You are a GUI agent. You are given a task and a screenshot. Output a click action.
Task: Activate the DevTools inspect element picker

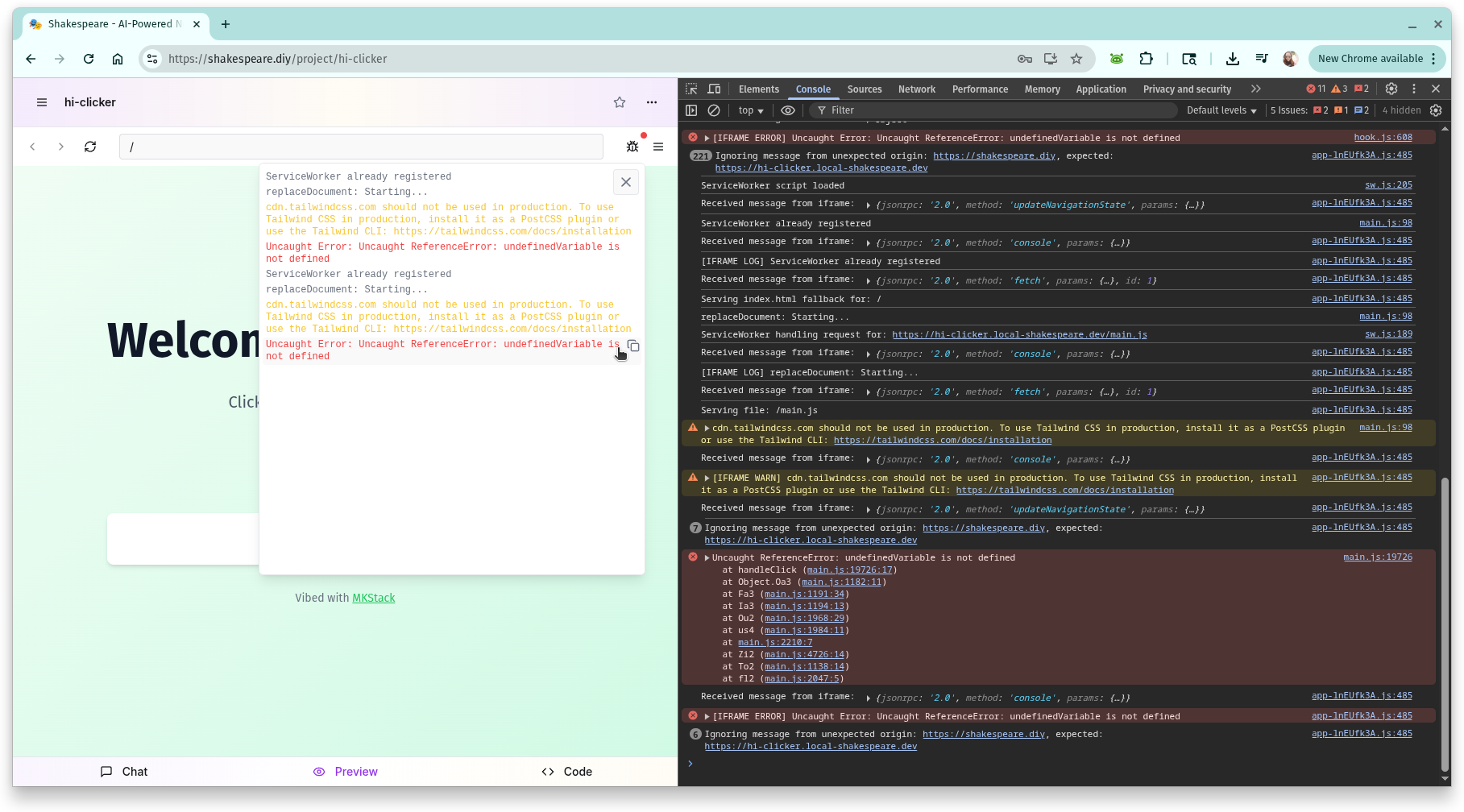(691, 89)
